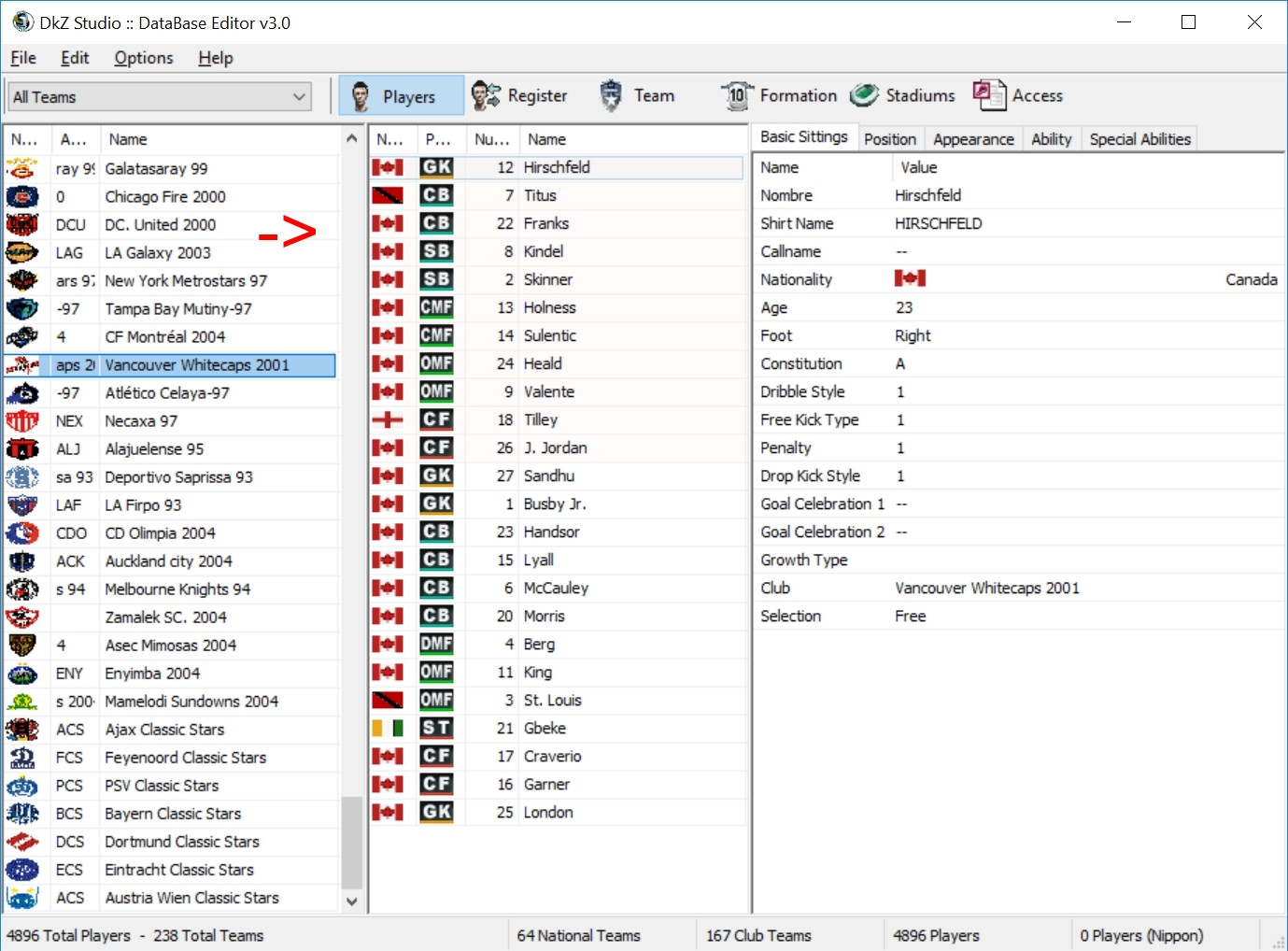Viewport: 1288px width, 951px height.
Task: Select the Ajax Classic Stars team
Action: [x=170, y=730]
